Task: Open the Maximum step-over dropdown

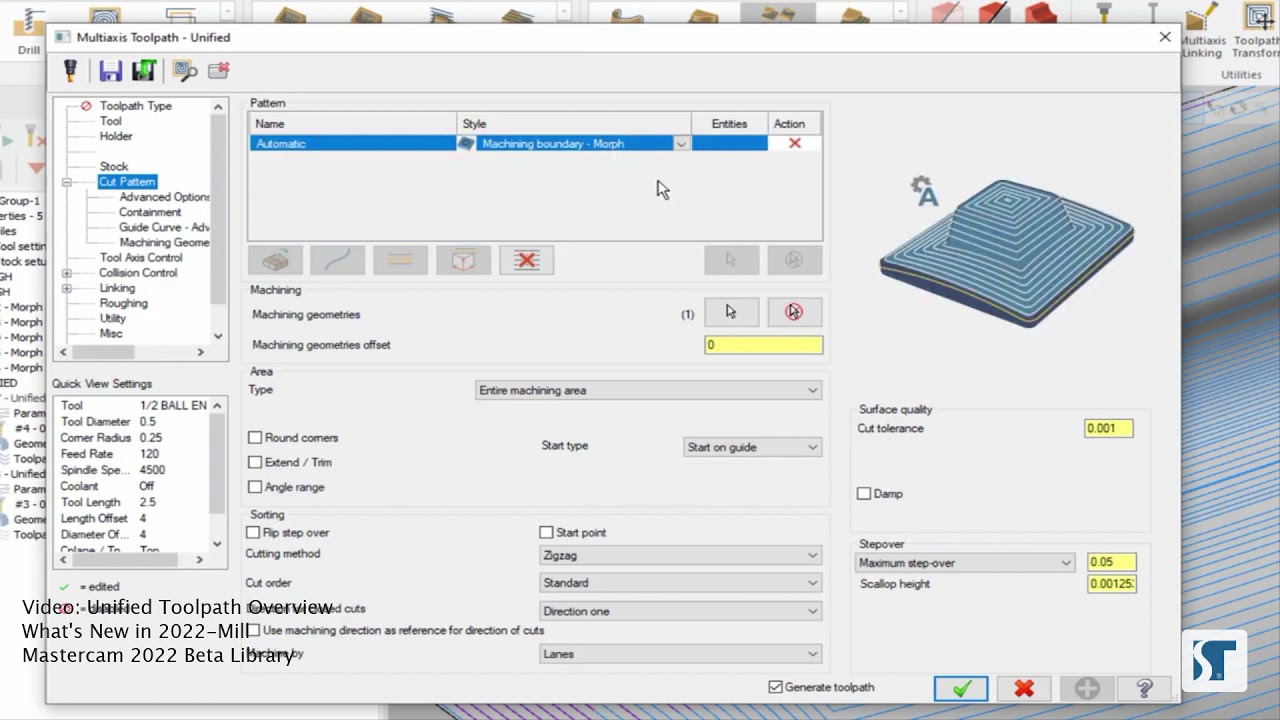Action: [x=965, y=563]
